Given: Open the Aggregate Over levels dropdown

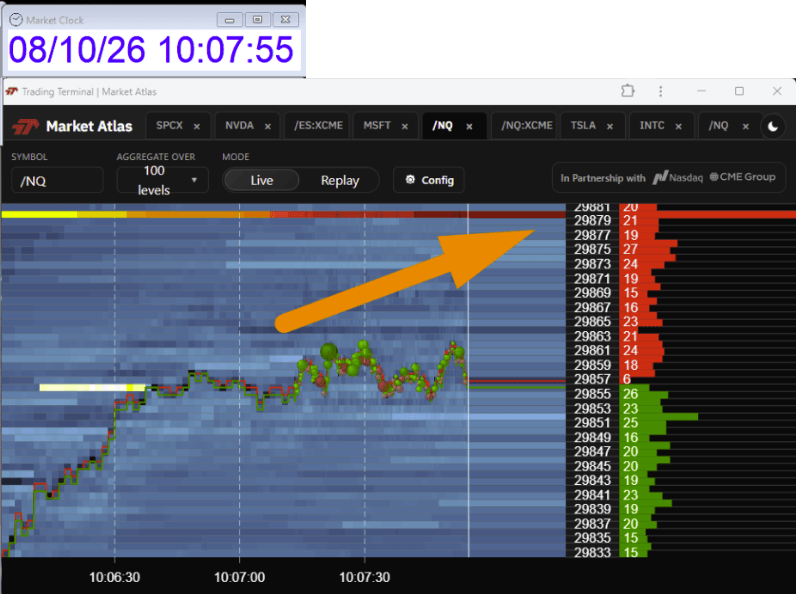Looking at the screenshot, I should pyautogui.click(x=162, y=180).
